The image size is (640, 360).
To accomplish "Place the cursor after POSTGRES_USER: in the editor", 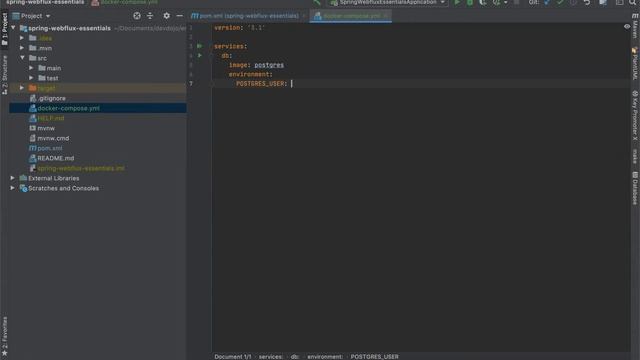I will pos(291,83).
